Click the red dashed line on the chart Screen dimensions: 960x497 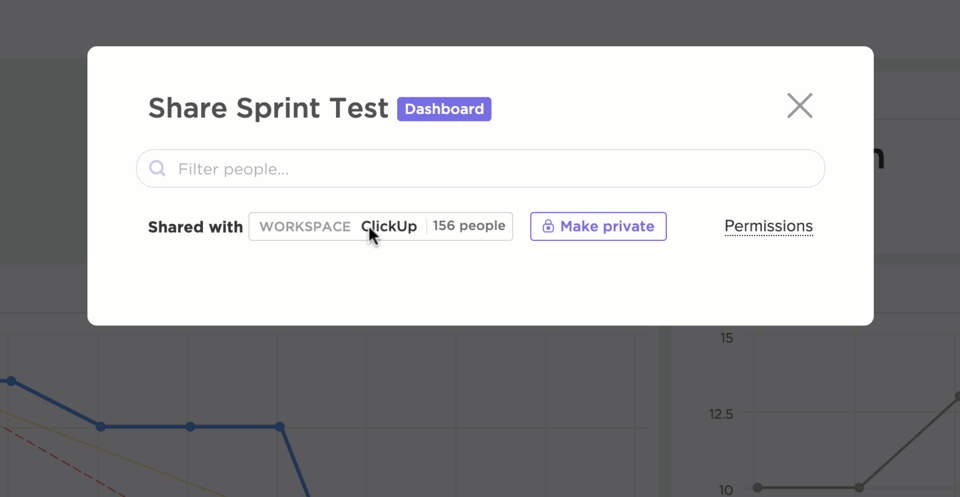tap(60, 460)
